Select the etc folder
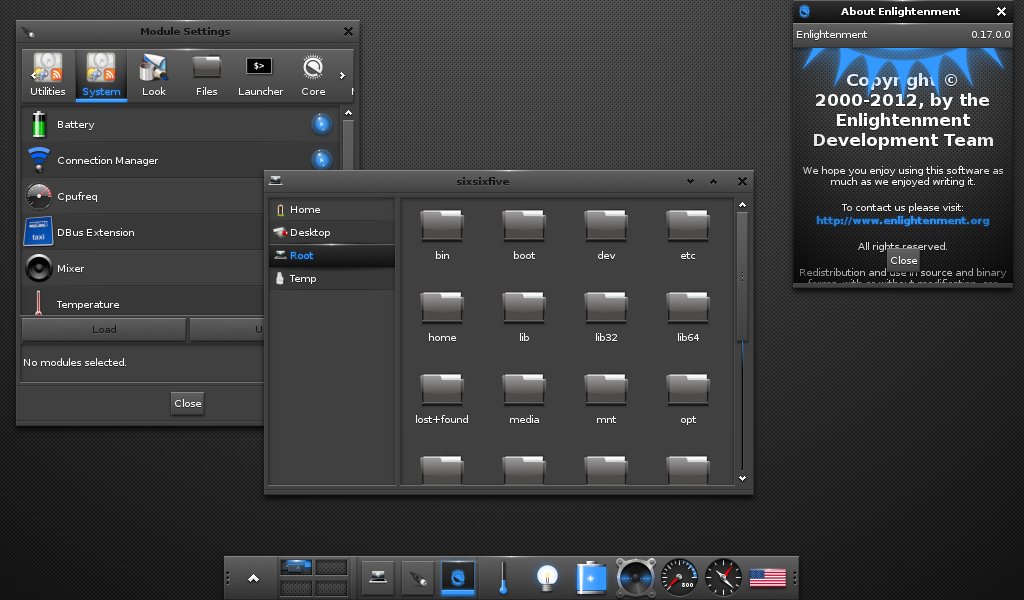1024x600 pixels. [688, 235]
